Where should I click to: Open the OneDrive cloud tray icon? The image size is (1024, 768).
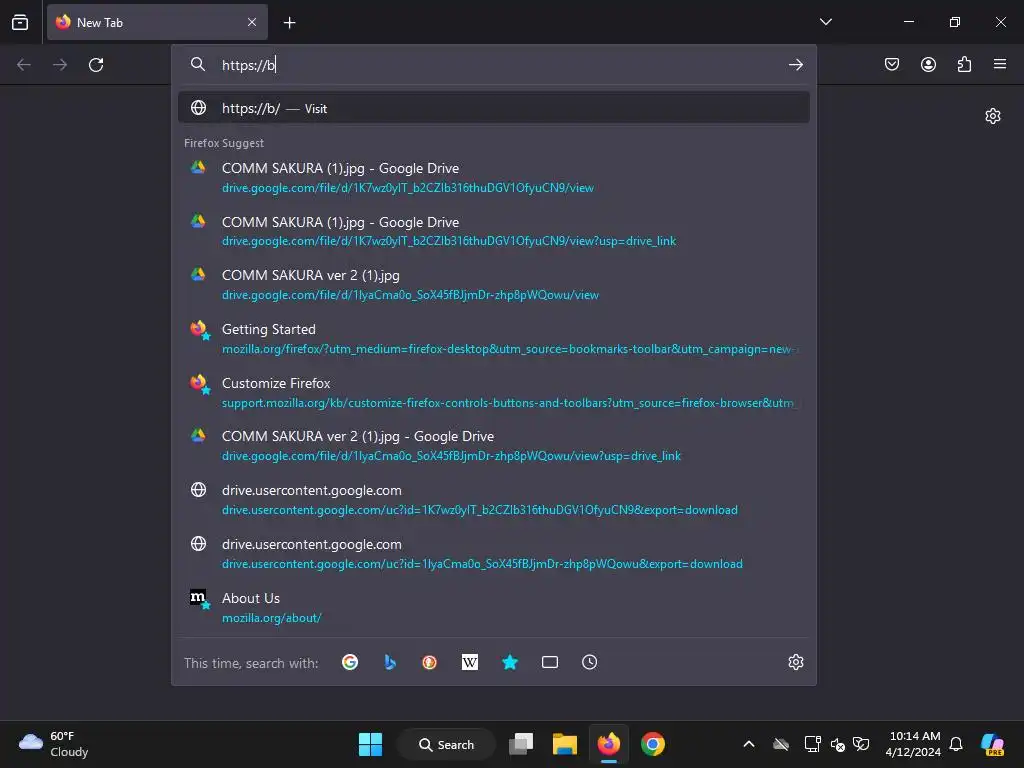pyautogui.click(x=781, y=744)
